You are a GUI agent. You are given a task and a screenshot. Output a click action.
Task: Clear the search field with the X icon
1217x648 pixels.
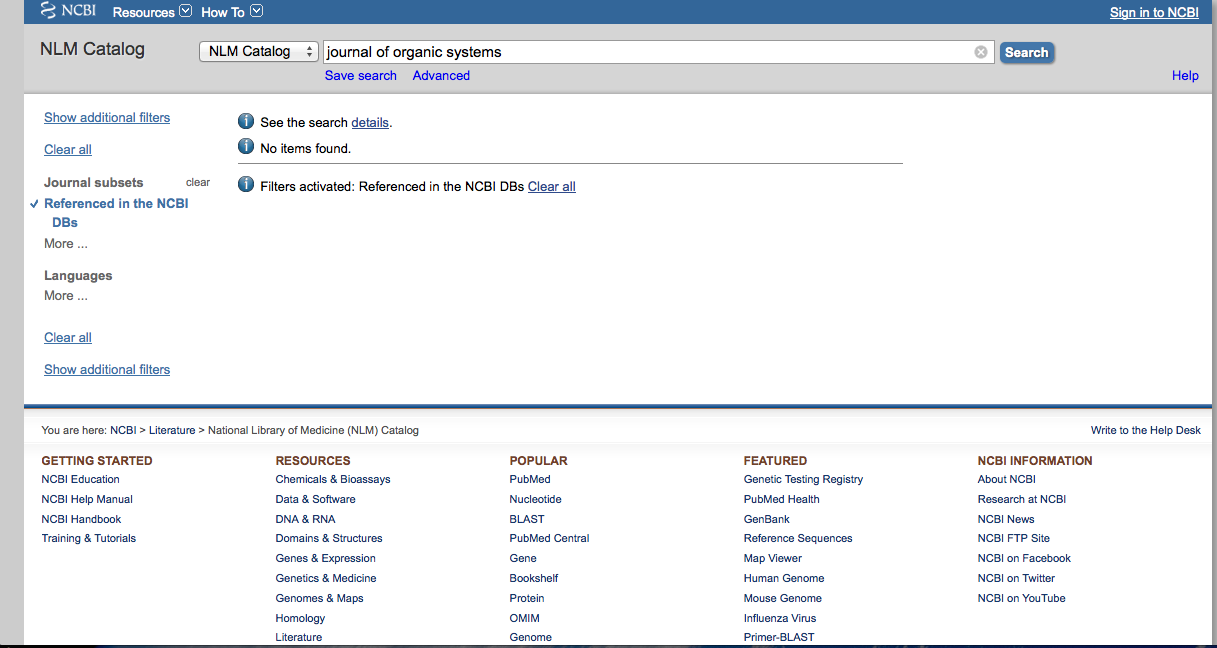tap(980, 52)
